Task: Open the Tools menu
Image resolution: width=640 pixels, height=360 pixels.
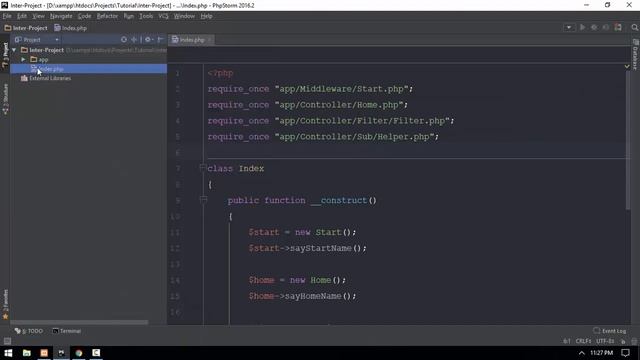Action: [x=146, y=16]
